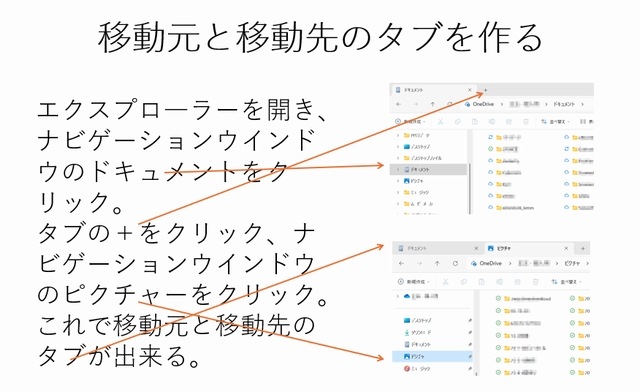Select ミュージック in single-tab Explorer navigation pane
The image size is (640, 392).
tap(416, 192)
